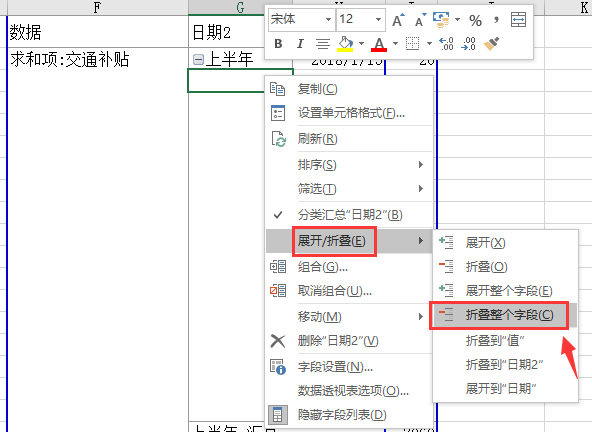592x432 pixels.
Task: Toggle Bold in the mini toolbar
Action: 278,44
